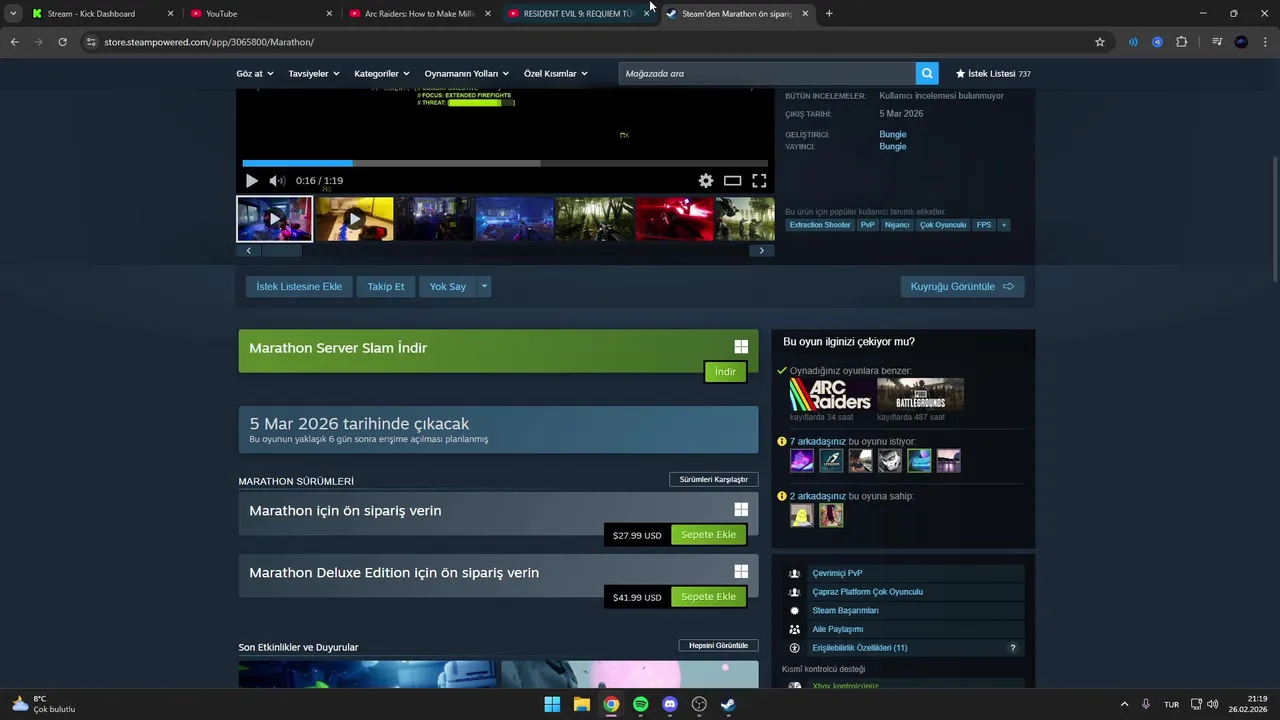Expand the Kategoriler menu

pyautogui.click(x=381, y=73)
